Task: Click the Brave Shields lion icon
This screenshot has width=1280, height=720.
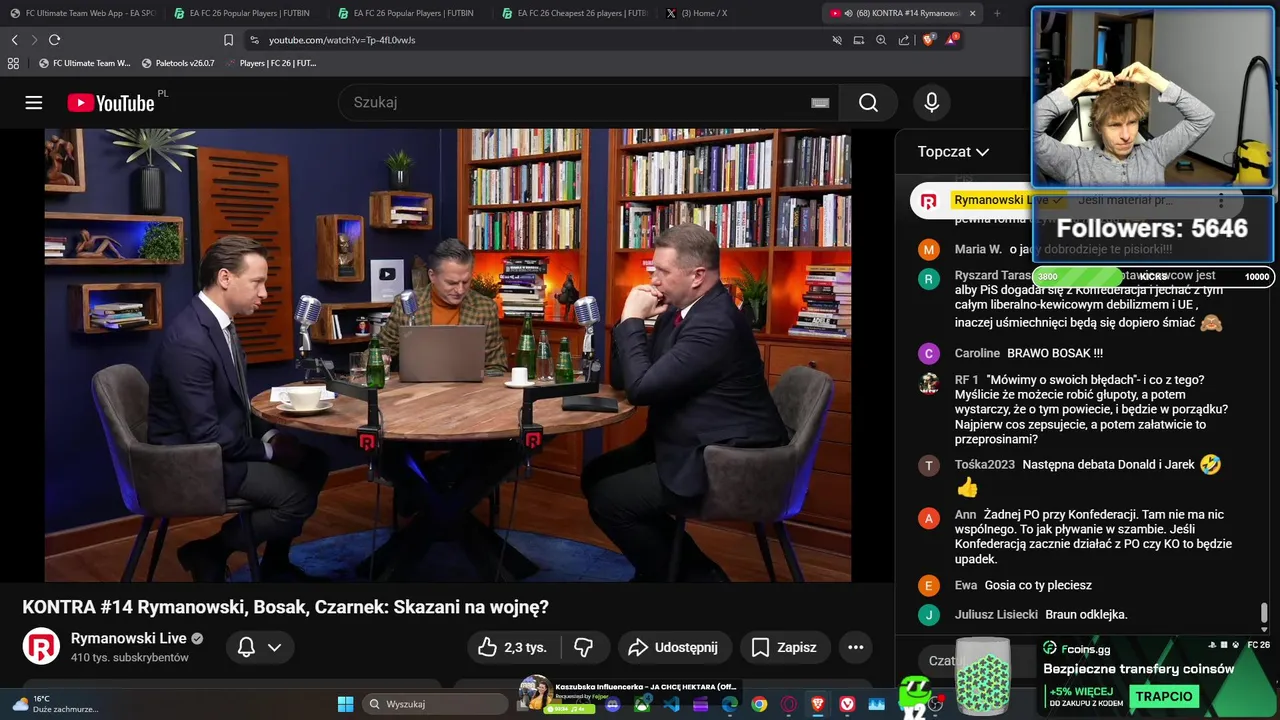Action: point(928,40)
